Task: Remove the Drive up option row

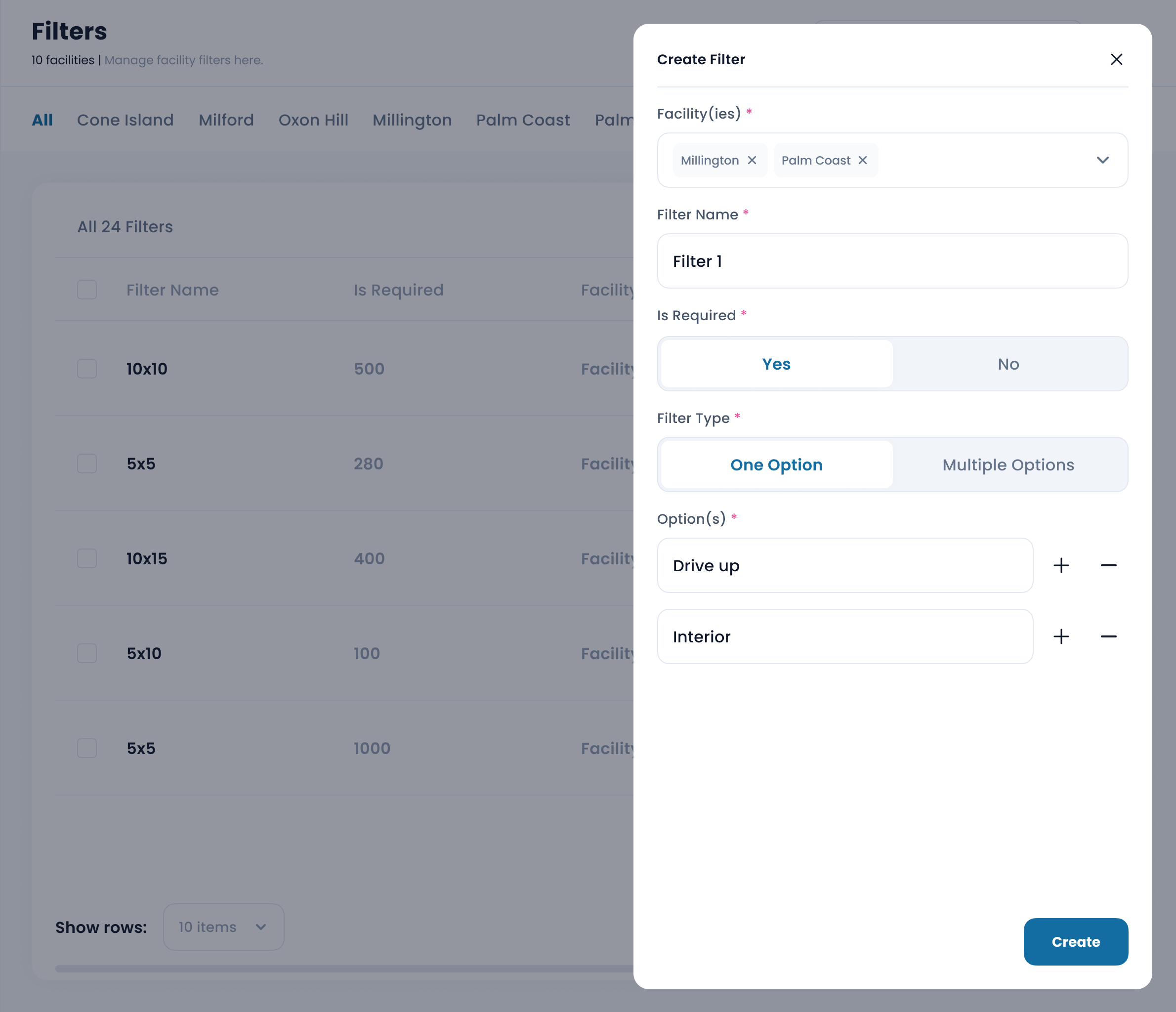Action: (1108, 565)
